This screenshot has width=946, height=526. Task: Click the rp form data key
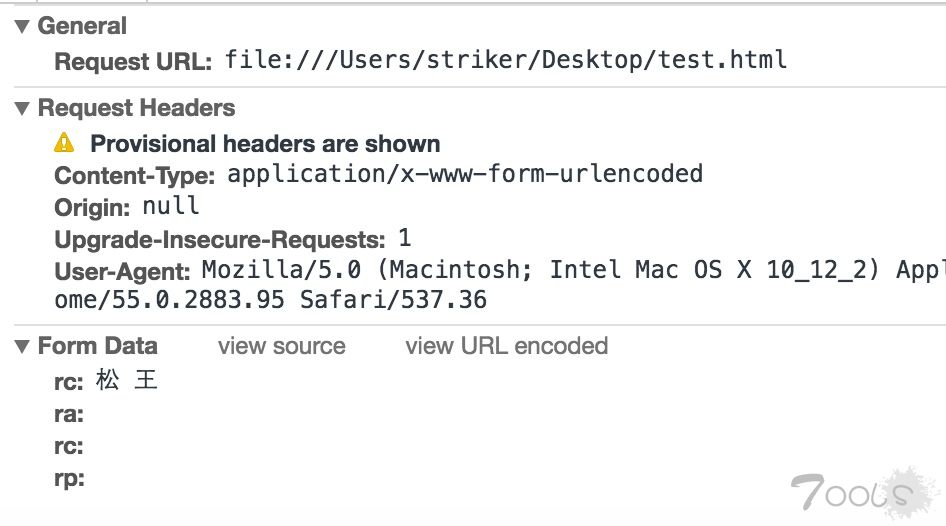(x=68, y=478)
